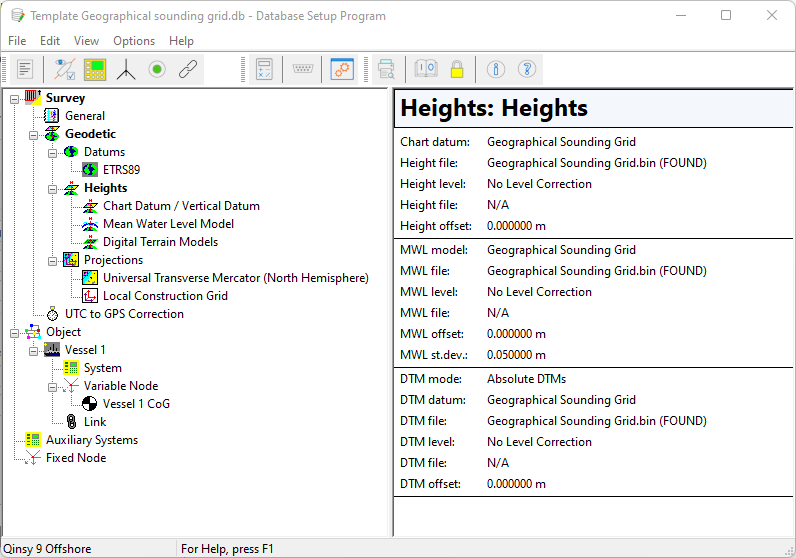The image size is (796, 558).
Task: Click the blue info circle icon
Action: [495, 69]
